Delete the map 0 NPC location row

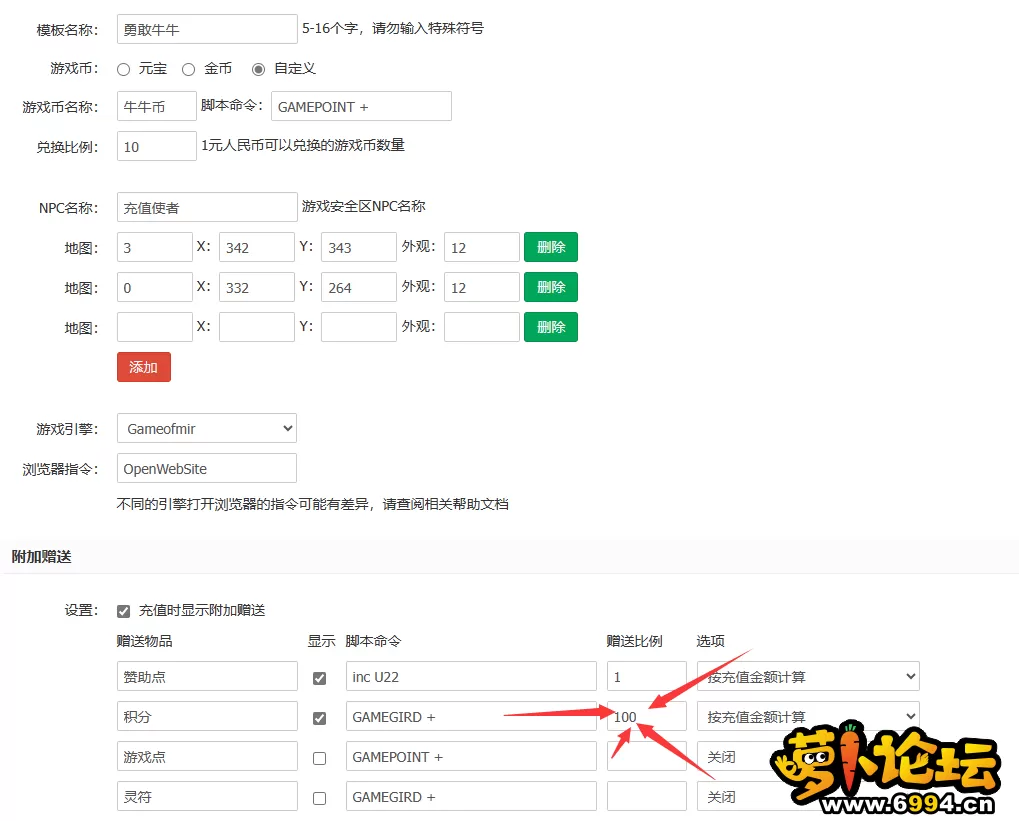pyautogui.click(x=550, y=287)
